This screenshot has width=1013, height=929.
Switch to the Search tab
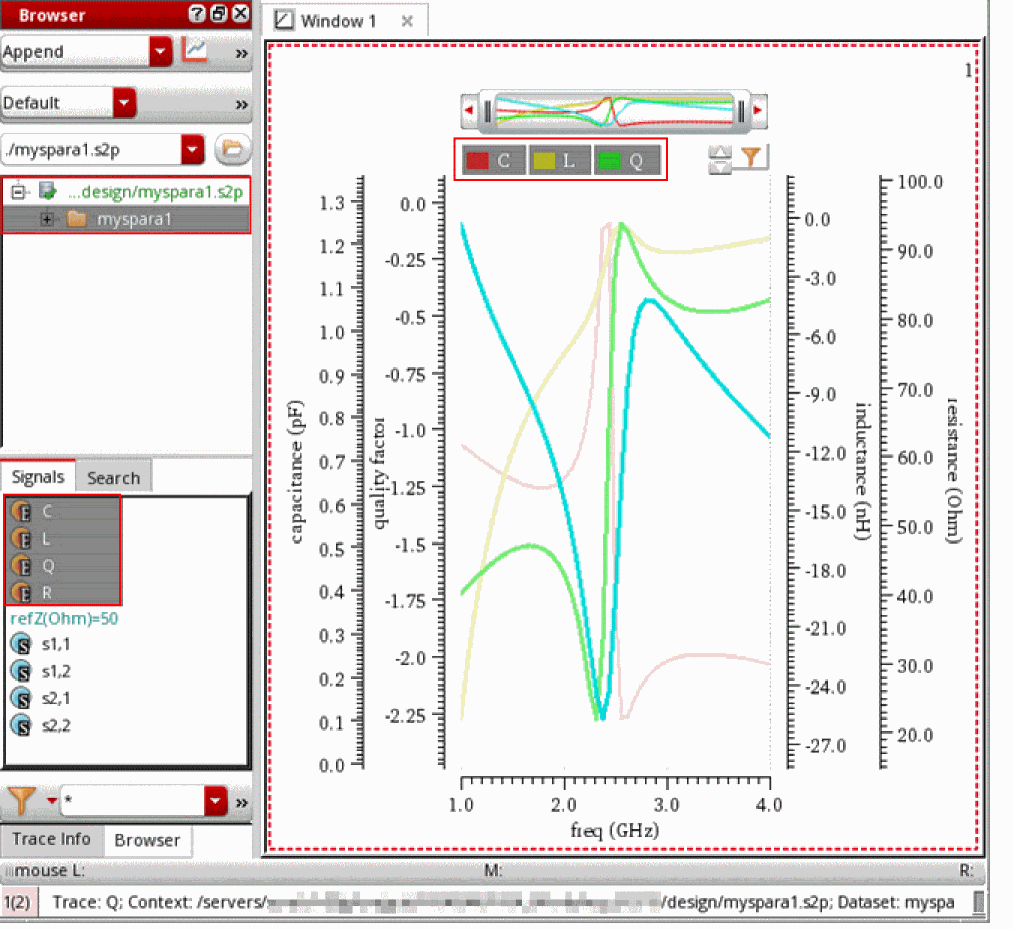click(x=113, y=478)
